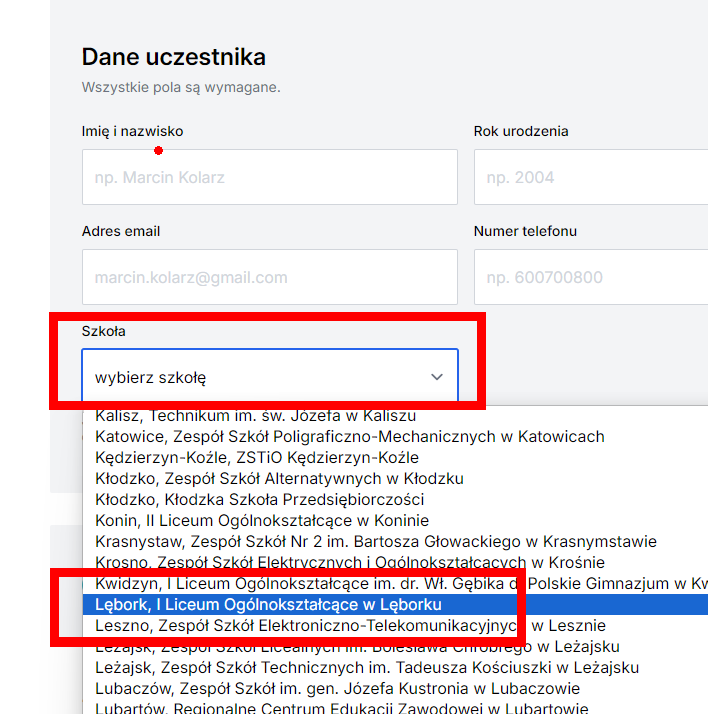Click the Imię i nazwisko input field
The image size is (708, 714).
(x=269, y=177)
